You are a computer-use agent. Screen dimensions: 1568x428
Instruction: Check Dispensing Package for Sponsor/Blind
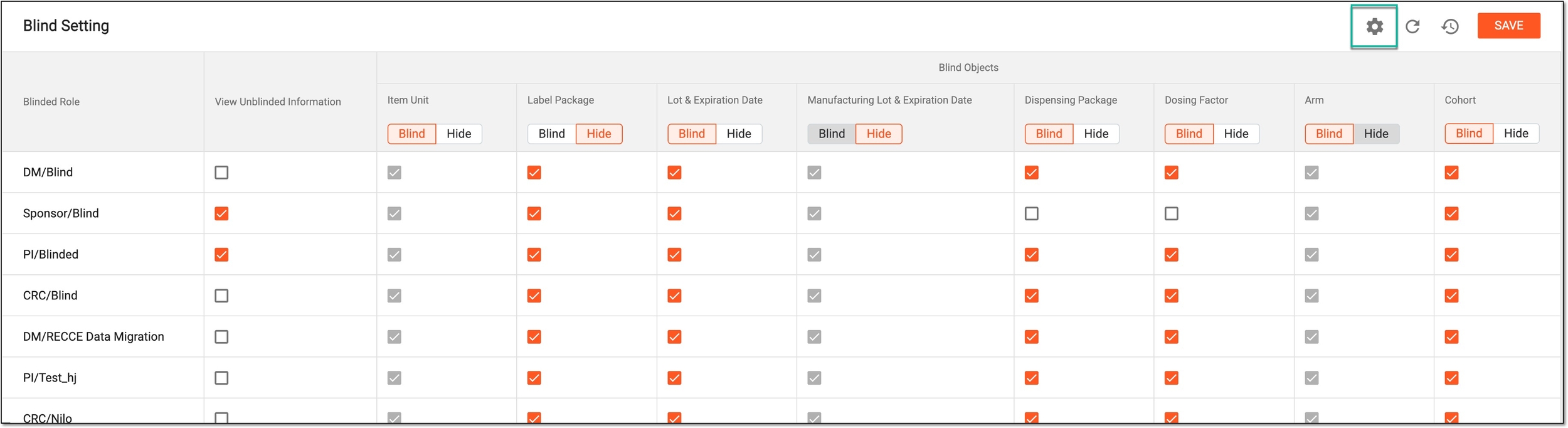tap(1032, 213)
